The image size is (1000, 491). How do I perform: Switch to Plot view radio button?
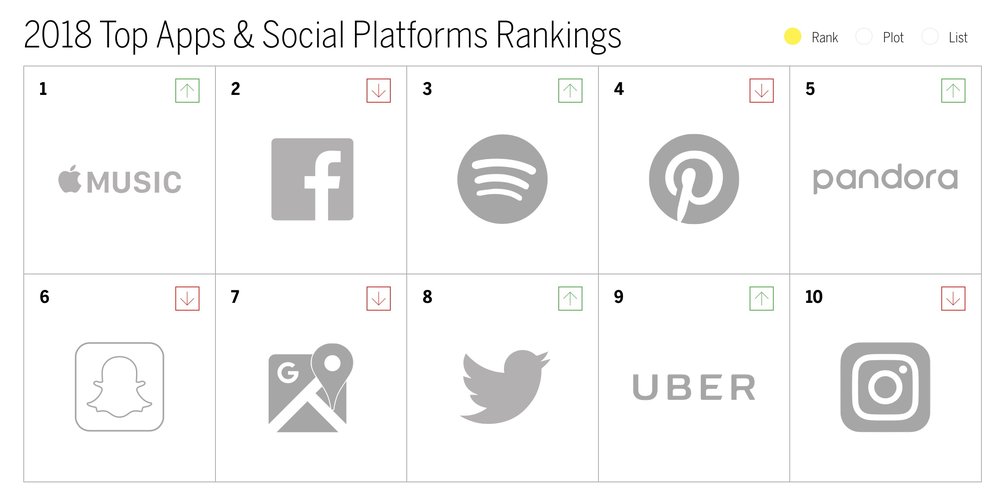(x=864, y=37)
